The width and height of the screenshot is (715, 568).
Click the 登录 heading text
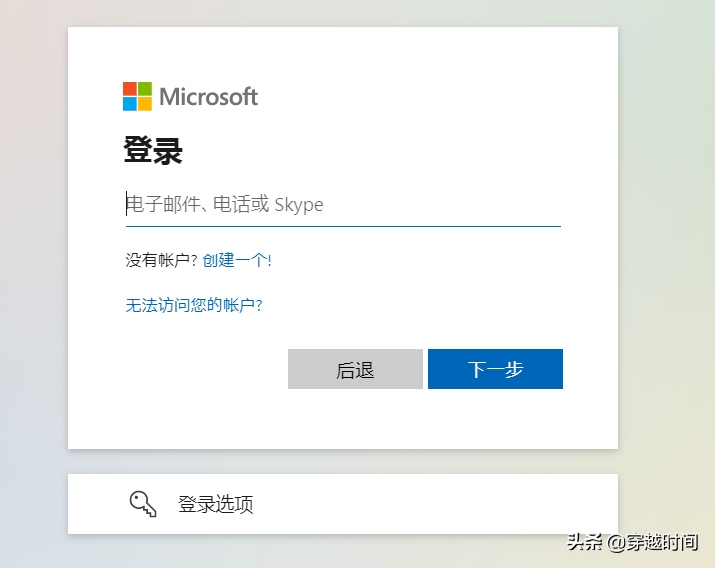153,150
